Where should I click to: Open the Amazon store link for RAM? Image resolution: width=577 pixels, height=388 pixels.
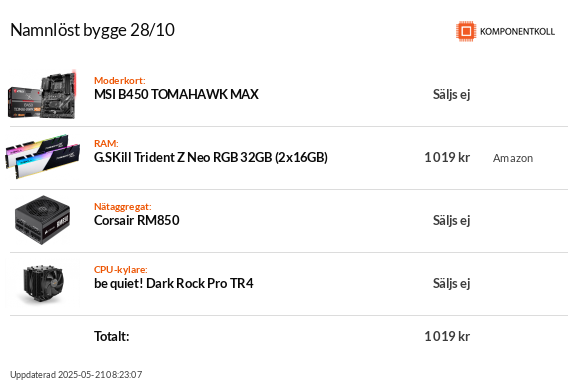point(513,158)
